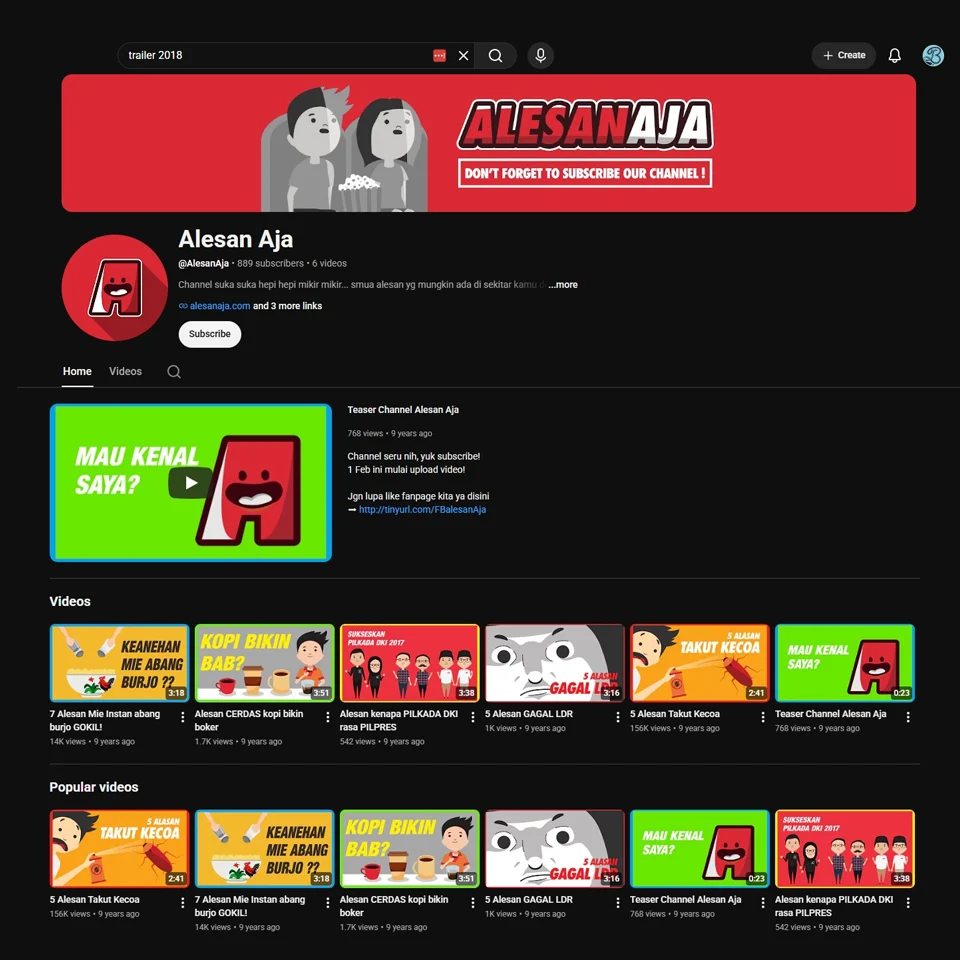The image size is (960, 960).
Task: Open Pilkada DKI 2017 thumbnail in Popular videos
Action: 845,849
